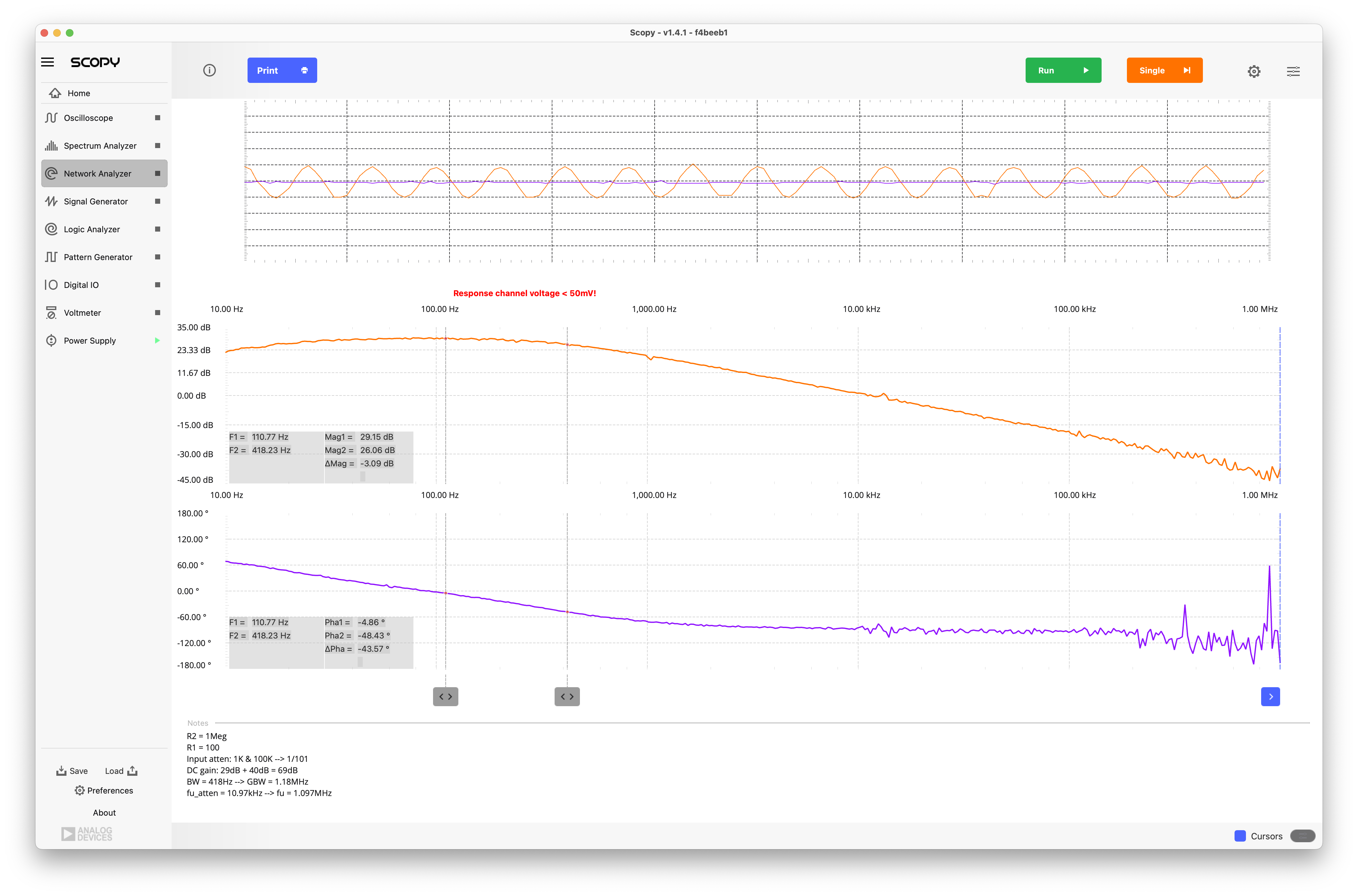Viewport: 1358px width, 896px height.
Task: Switch to Signal Generator instrument
Action: tap(104, 201)
